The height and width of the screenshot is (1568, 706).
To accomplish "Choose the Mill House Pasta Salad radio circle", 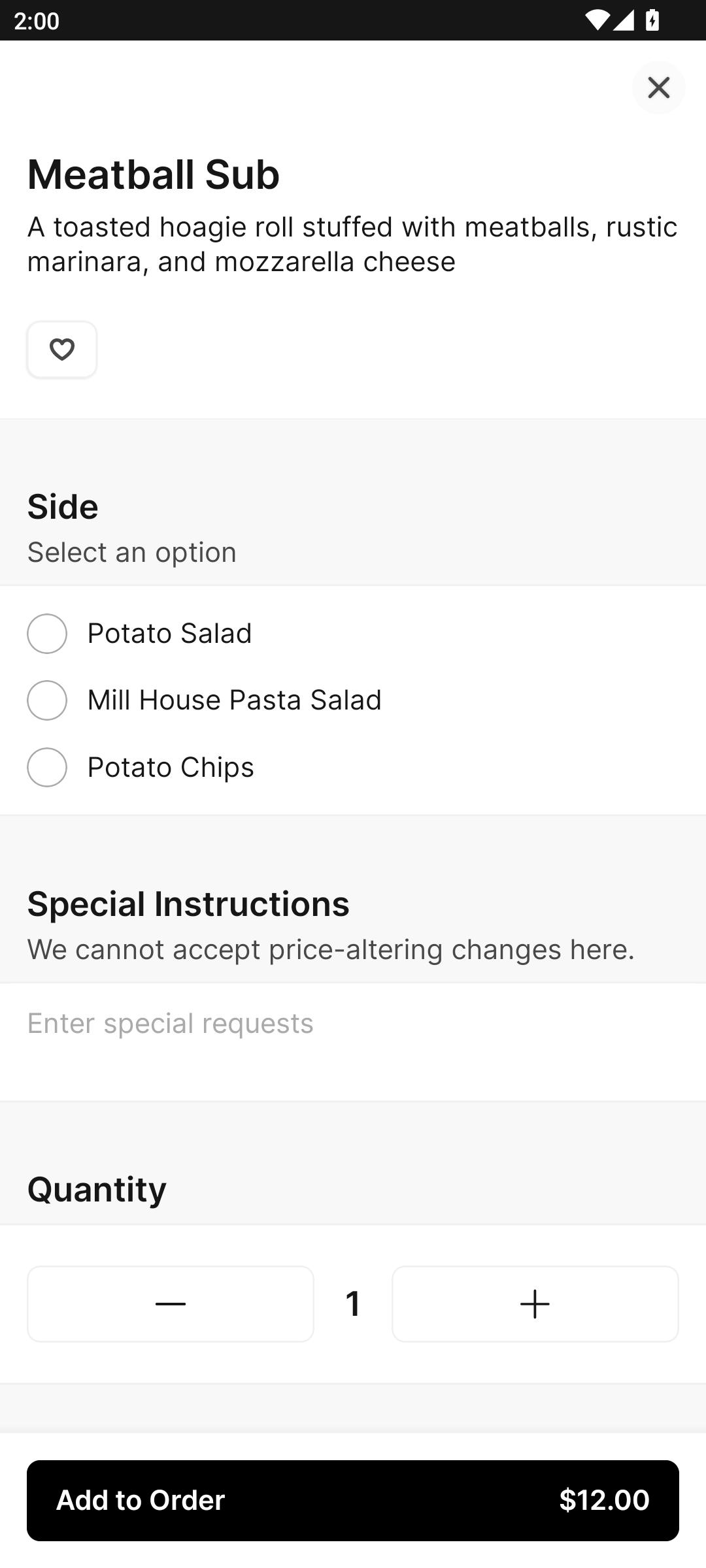I will [47, 700].
